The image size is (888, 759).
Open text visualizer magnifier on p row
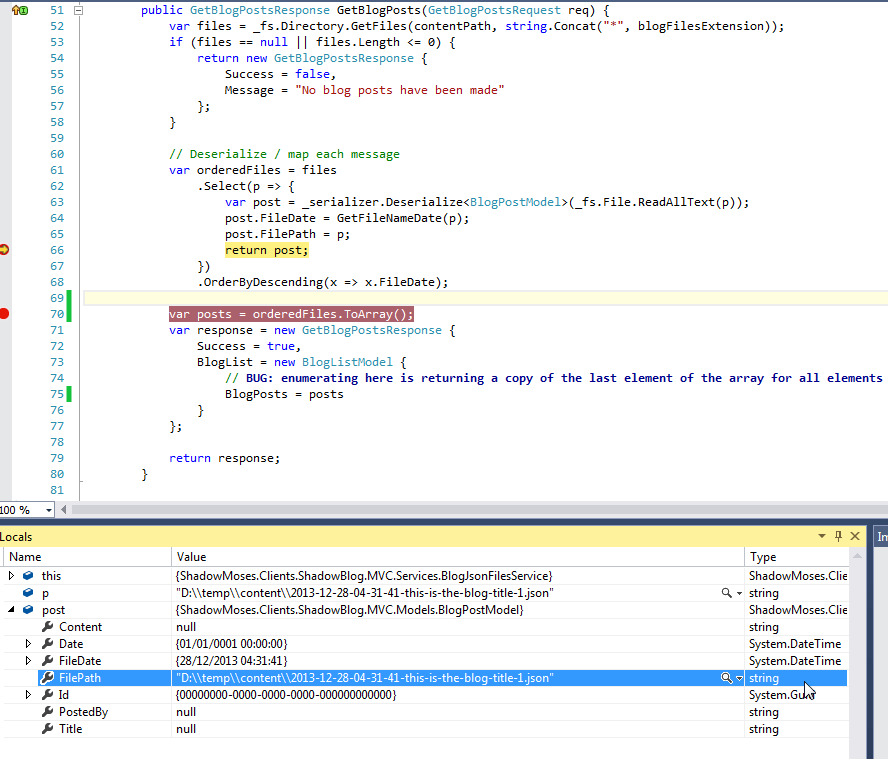click(x=726, y=593)
